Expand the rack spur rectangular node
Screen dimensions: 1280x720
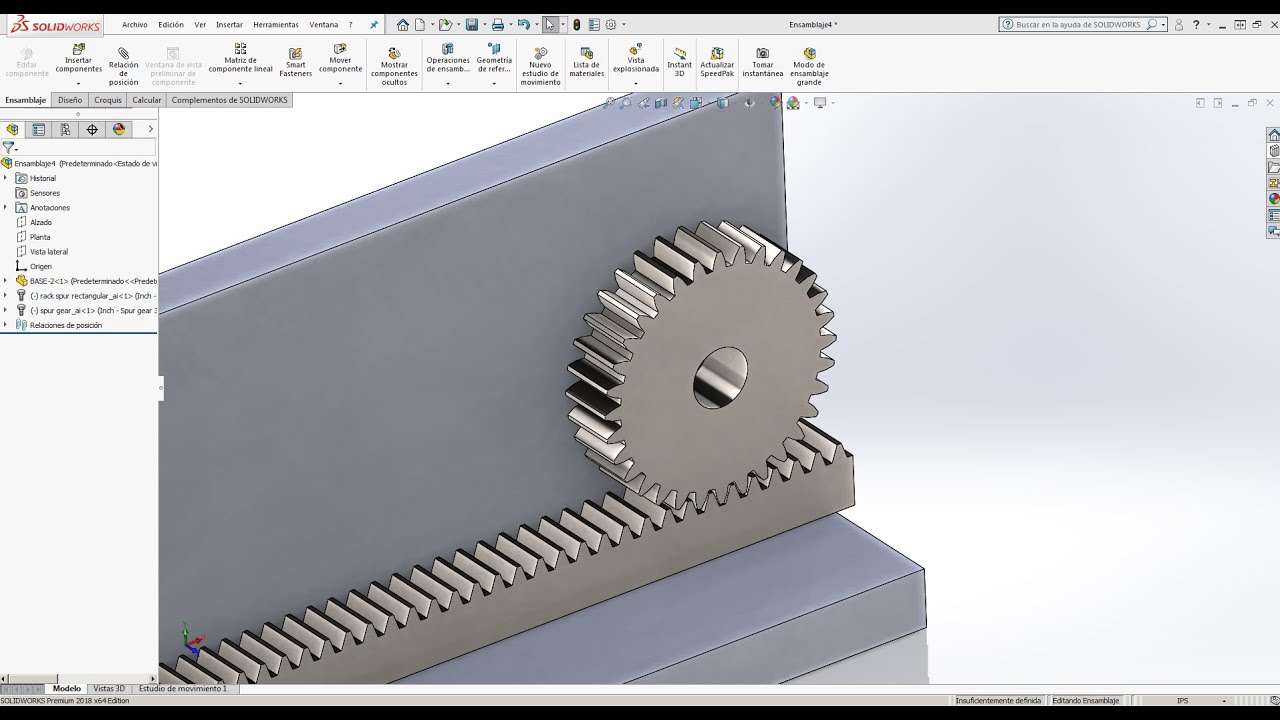(x=5, y=296)
